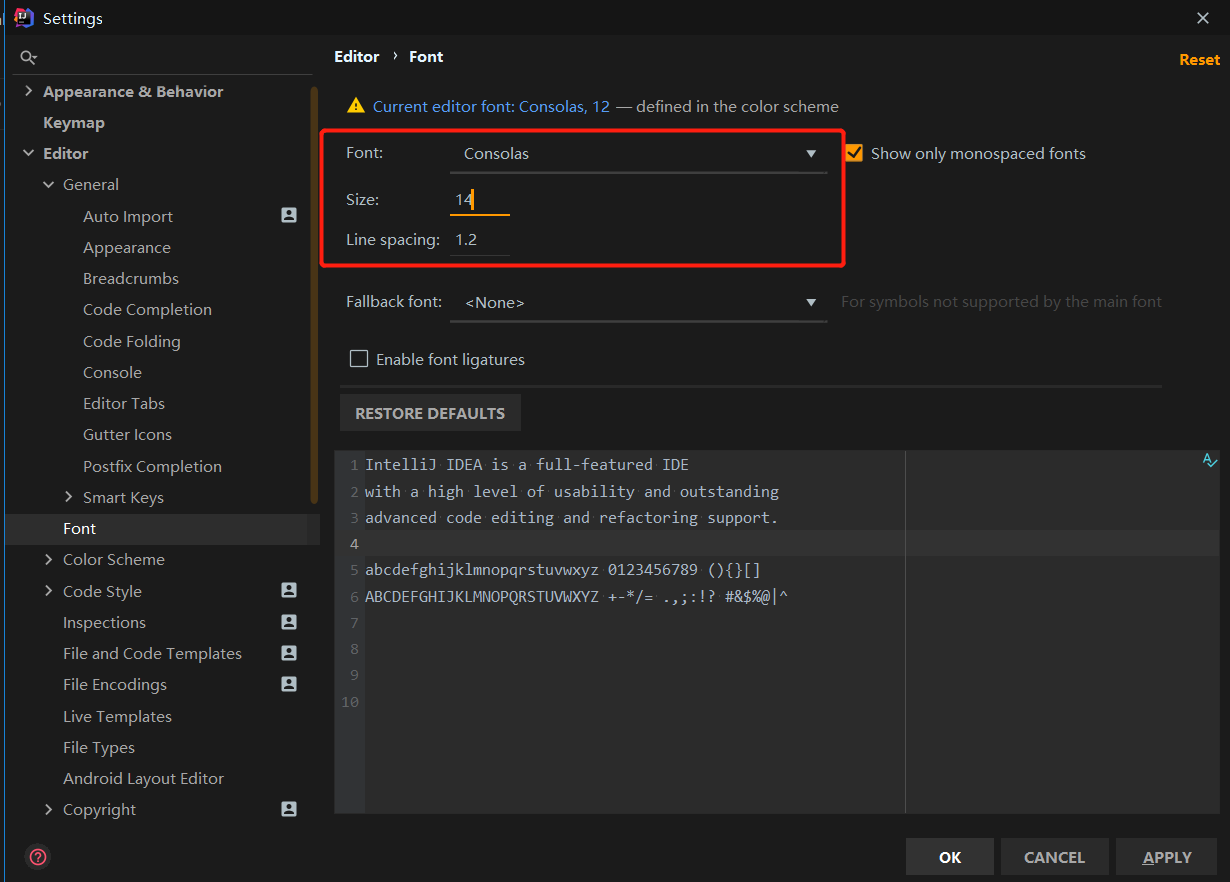This screenshot has height=882, width=1230.
Task: Open File and Code Templates page
Action: pos(152,653)
